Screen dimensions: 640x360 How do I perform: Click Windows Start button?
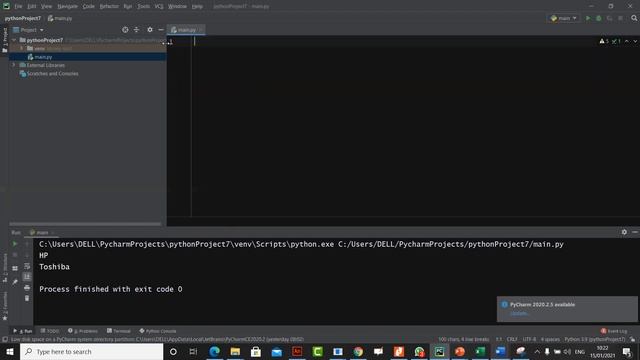9,351
